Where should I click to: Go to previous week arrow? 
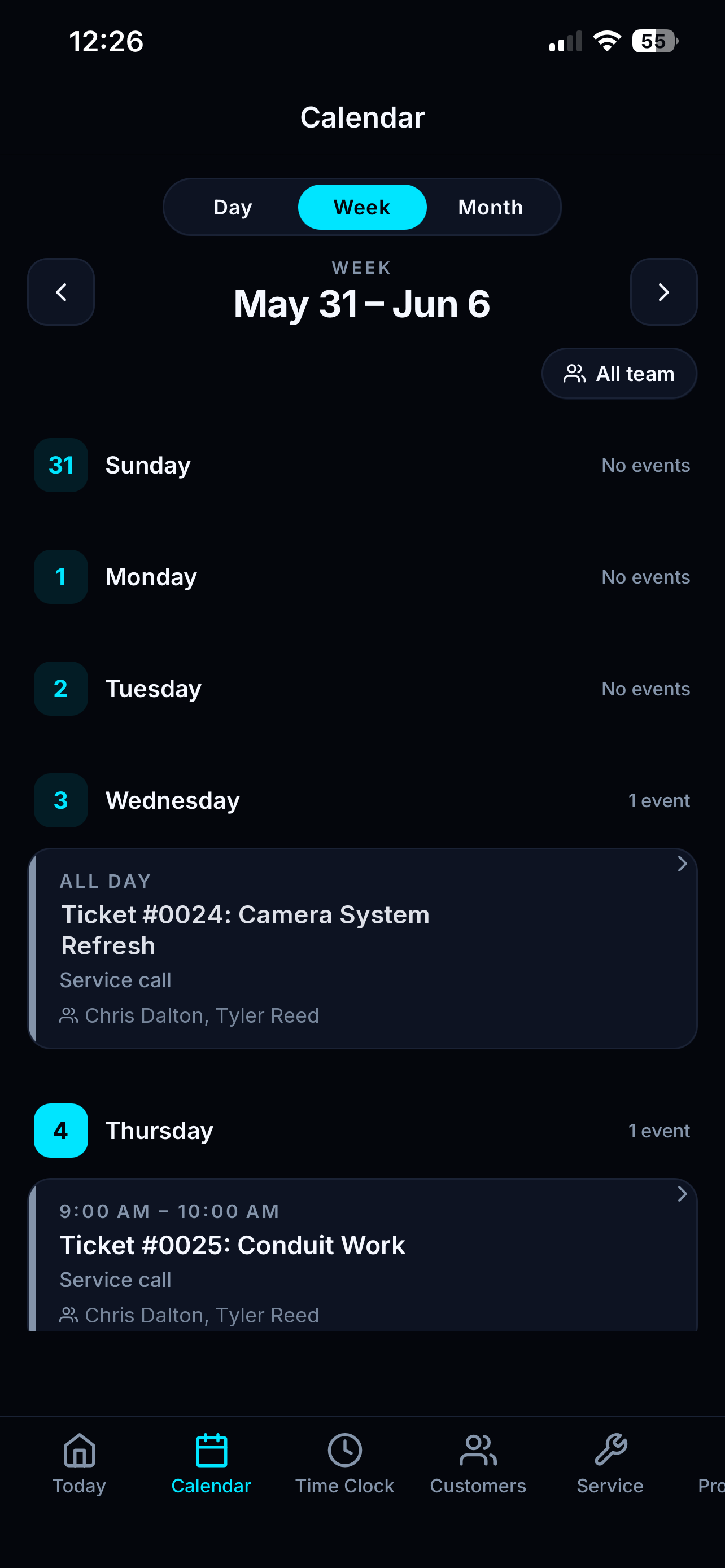[x=61, y=292]
